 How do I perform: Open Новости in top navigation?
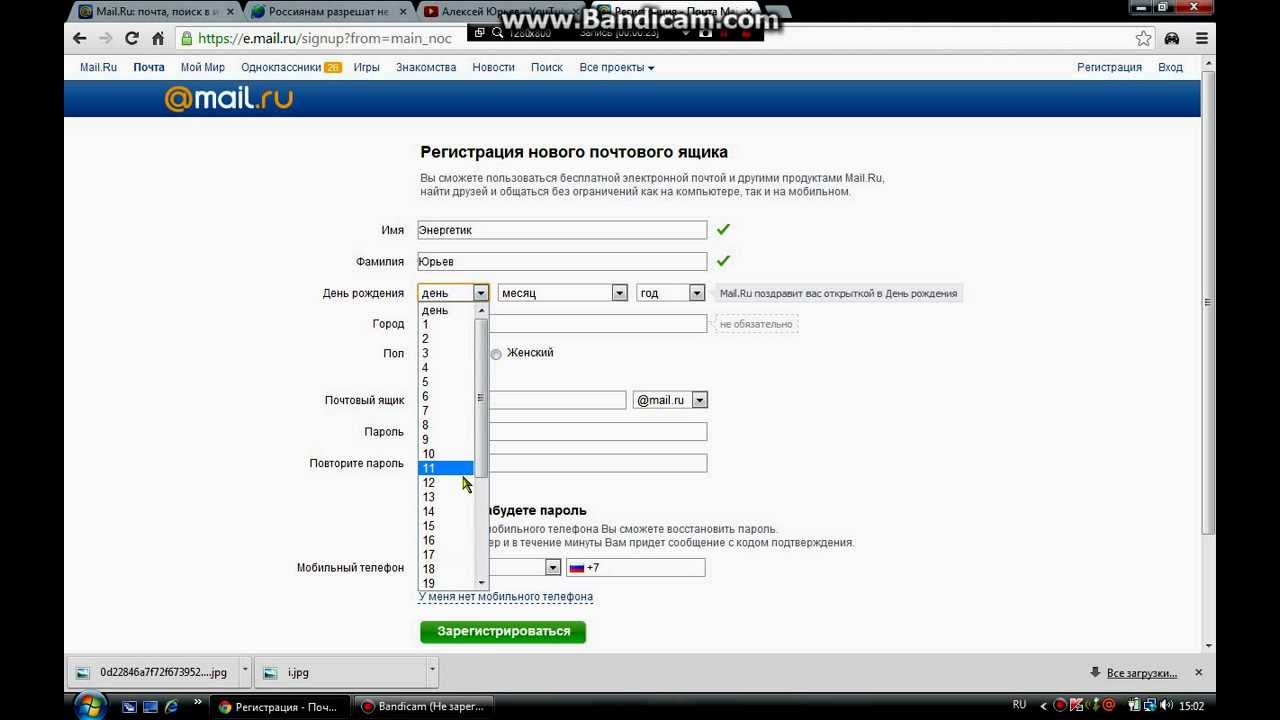tap(493, 67)
